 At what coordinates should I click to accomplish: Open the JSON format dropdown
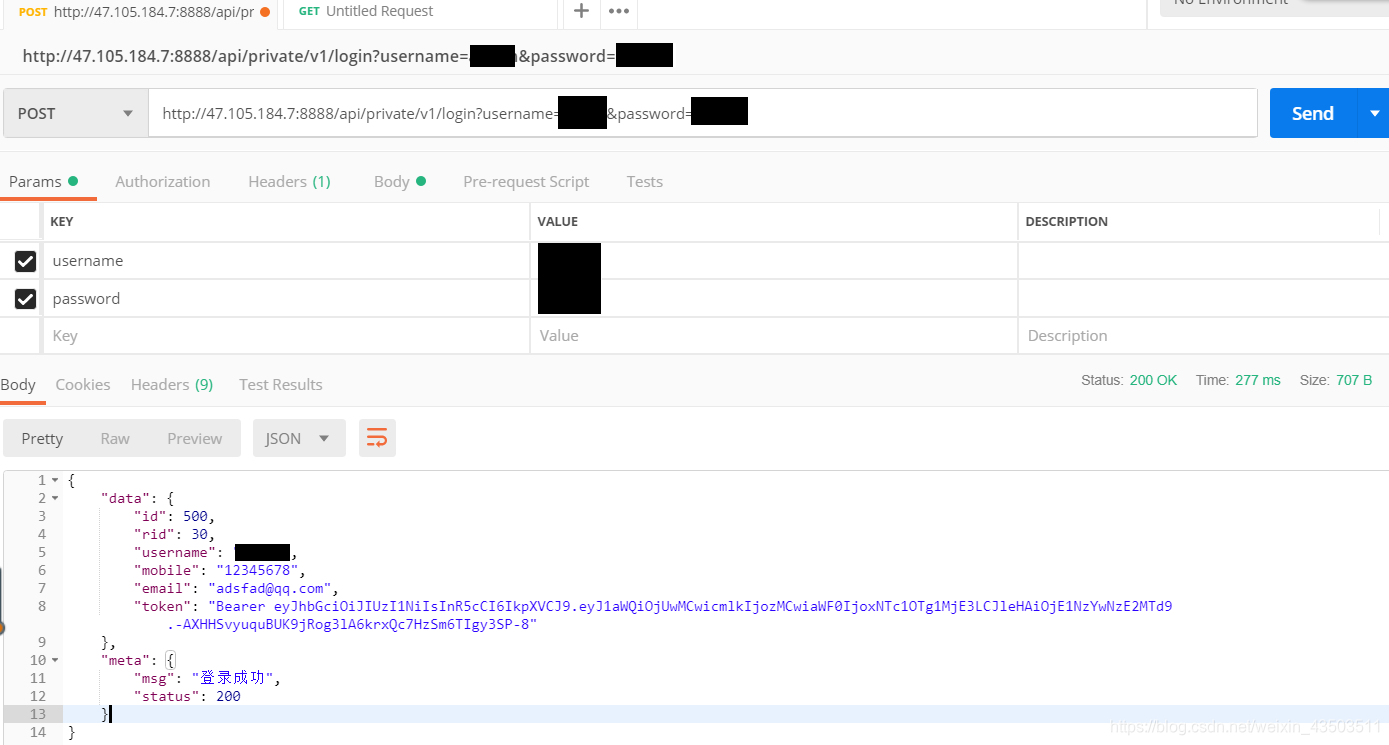click(299, 438)
